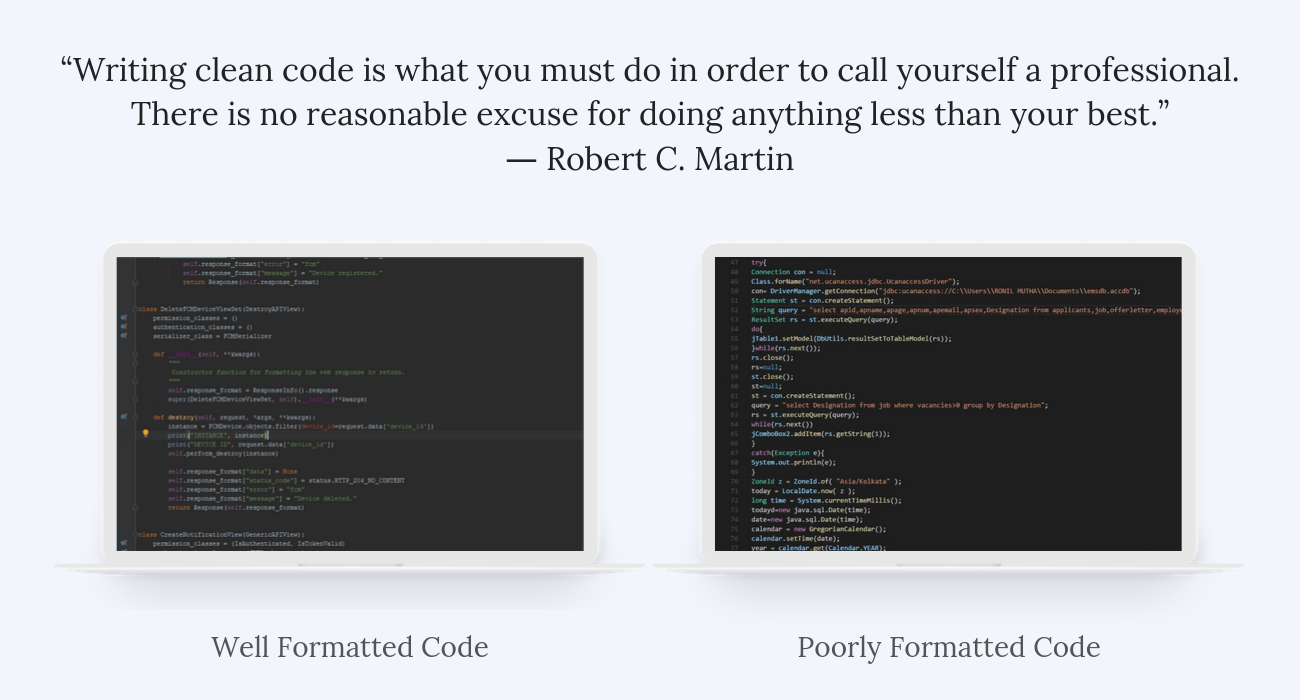Toggle a breakpoint beside the try statement

click(x=734, y=261)
